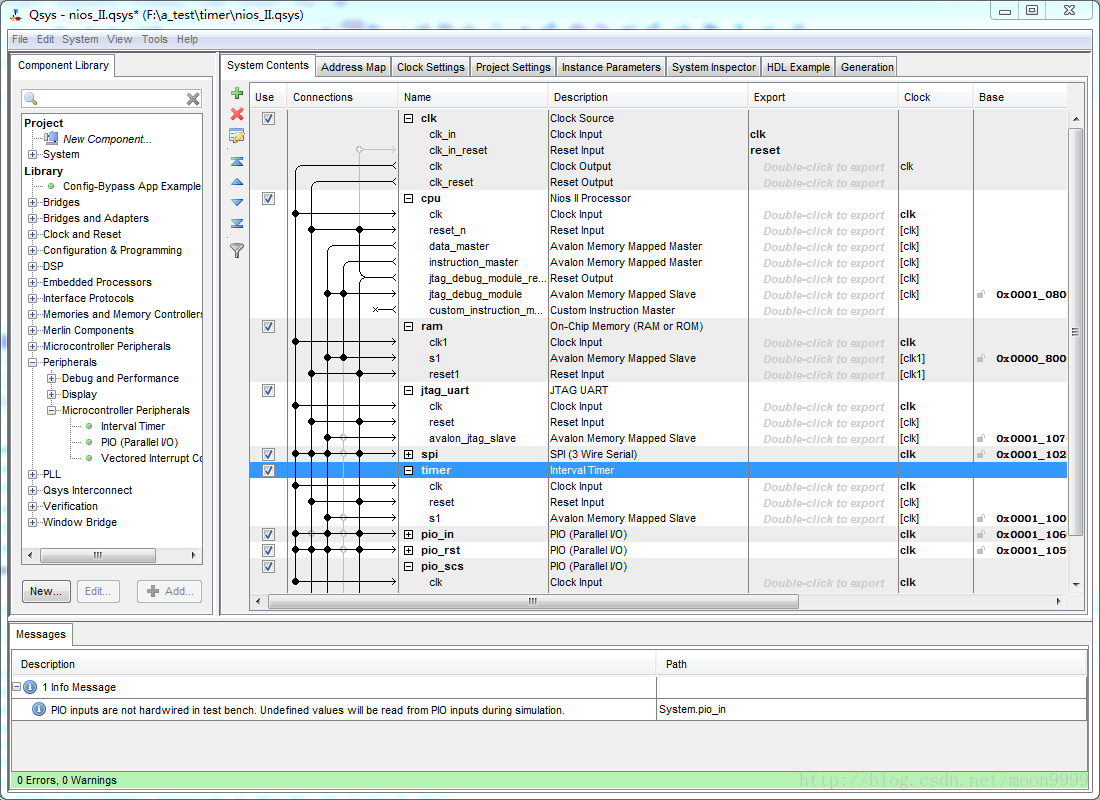Screen dimensions: 1100x800
Task: Click the reset export cell of clk_in_reset
Action: 822,150
